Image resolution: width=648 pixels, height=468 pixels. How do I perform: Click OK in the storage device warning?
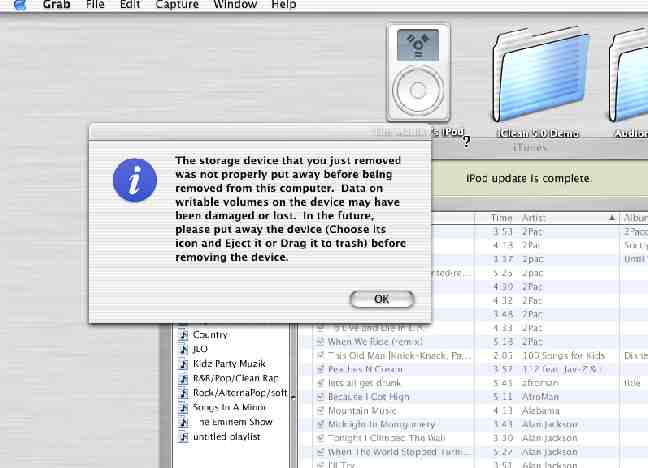coord(381,299)
